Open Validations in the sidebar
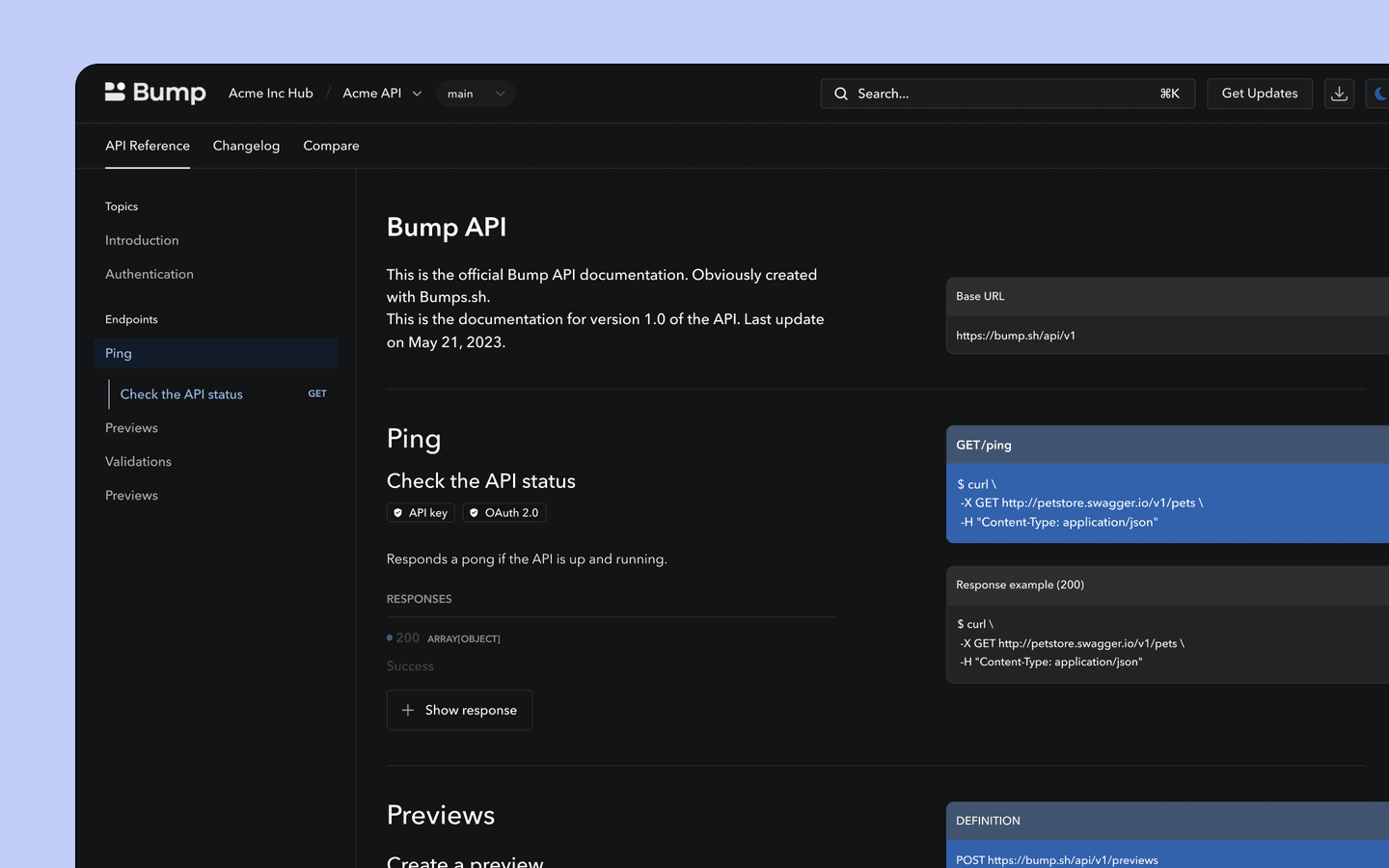The width and height of the screenshot is (1389, 868). [x=138, y=462]
